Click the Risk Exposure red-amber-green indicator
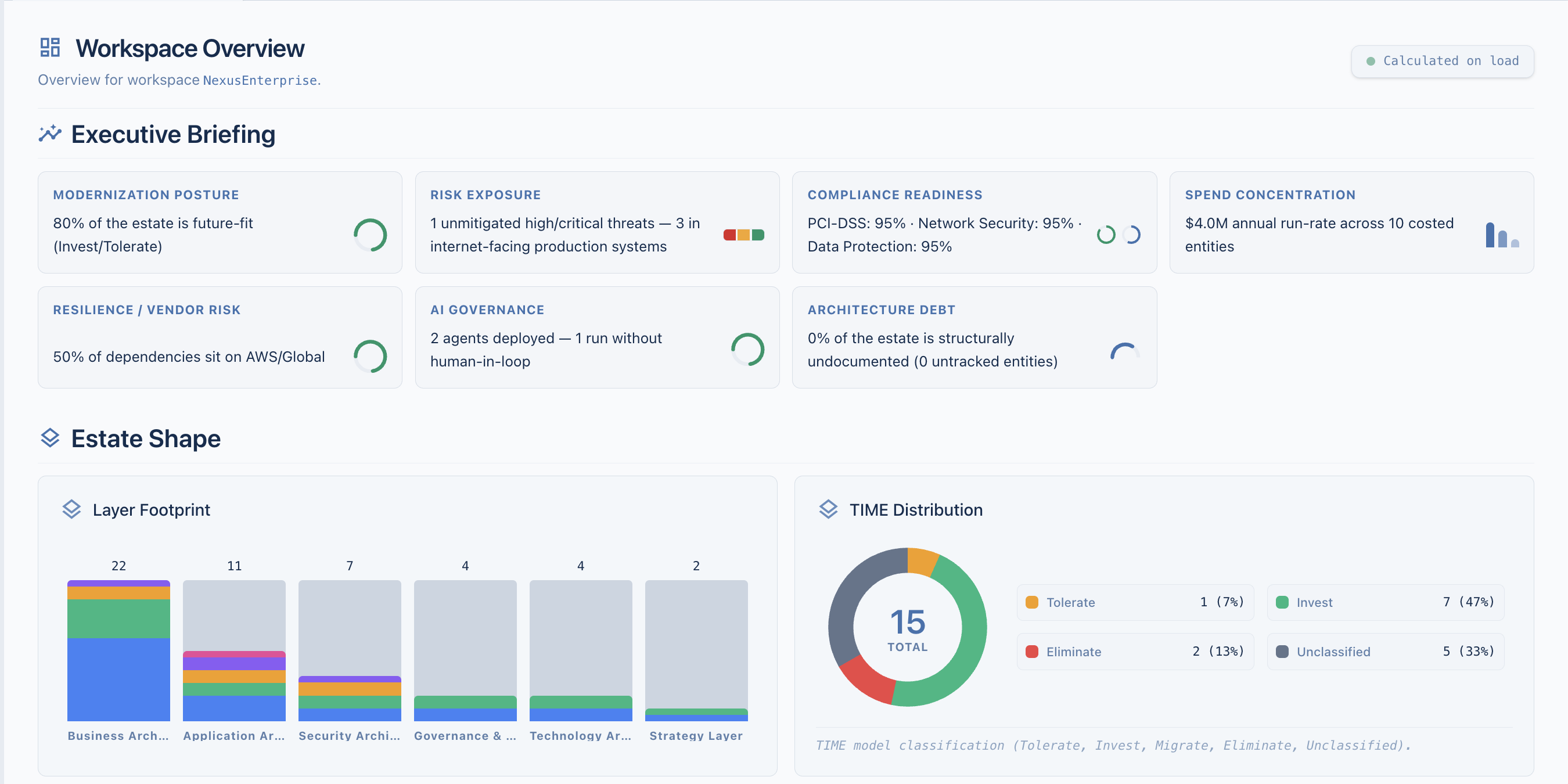1568x784 pixels. click(743, 235)
